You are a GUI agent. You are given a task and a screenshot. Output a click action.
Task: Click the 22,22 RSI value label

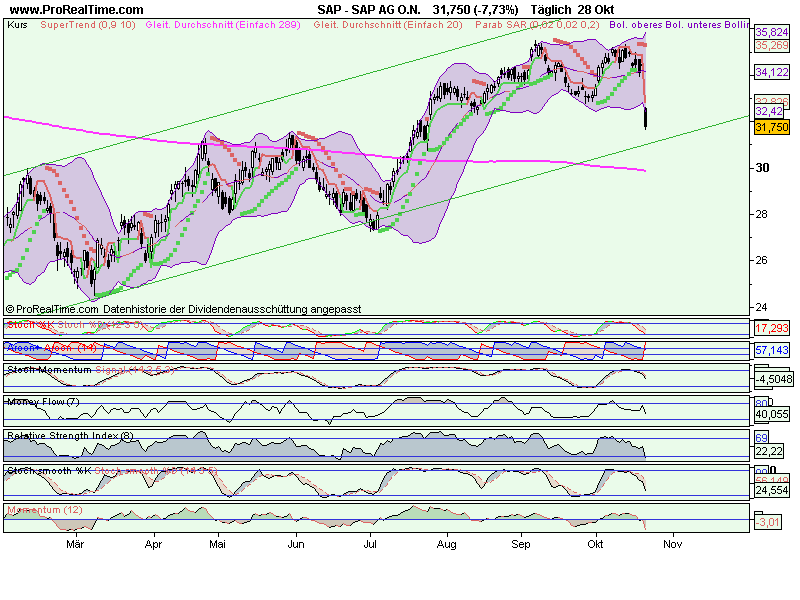(769, 451)
